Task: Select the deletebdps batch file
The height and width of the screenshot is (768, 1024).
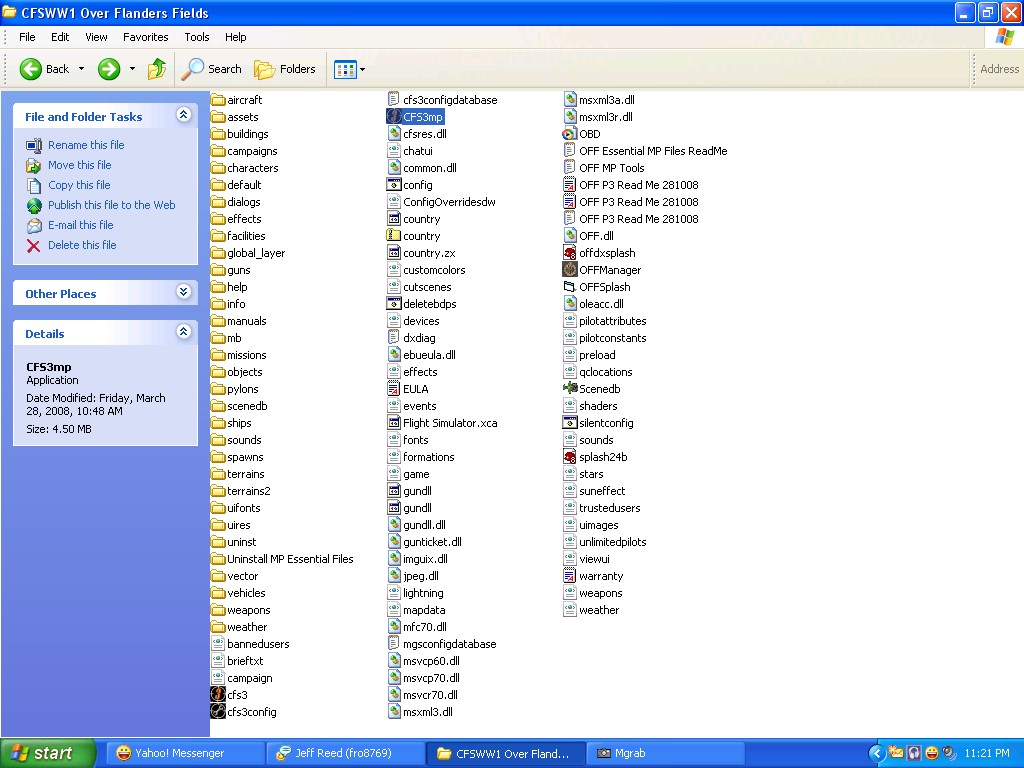Action: (422, 304)
